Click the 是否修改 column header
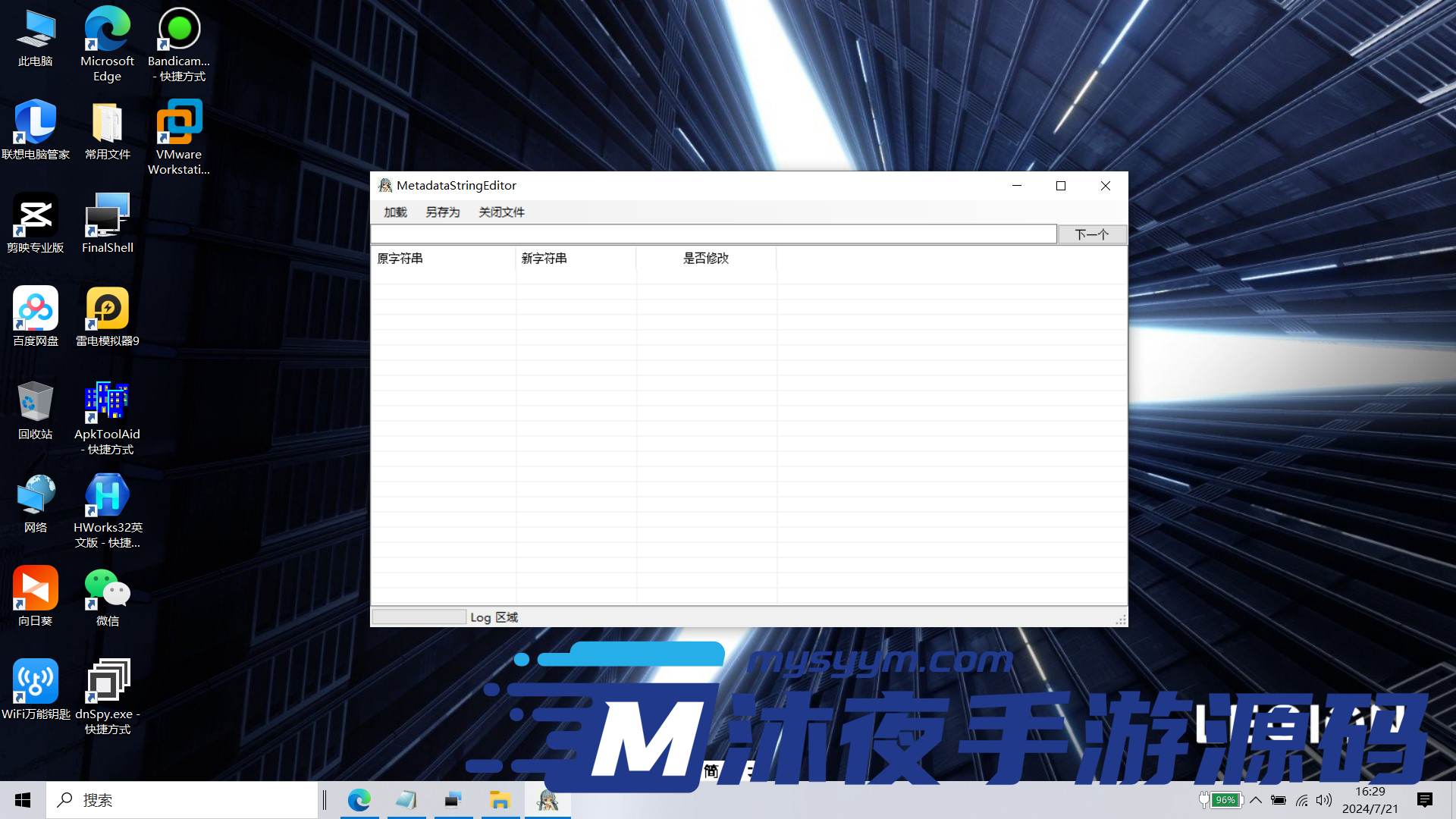This screenshot has width=1456, height=819. point(705,258)
